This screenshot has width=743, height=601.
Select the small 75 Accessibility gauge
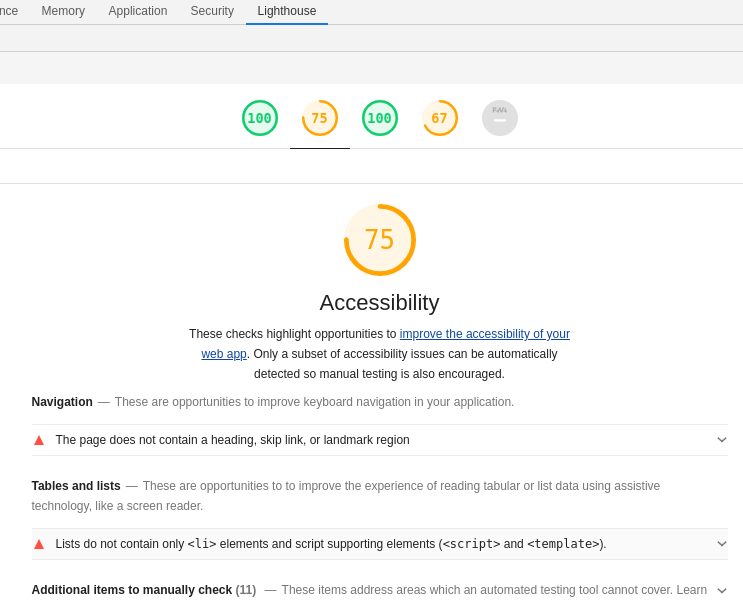click(320, 118)
